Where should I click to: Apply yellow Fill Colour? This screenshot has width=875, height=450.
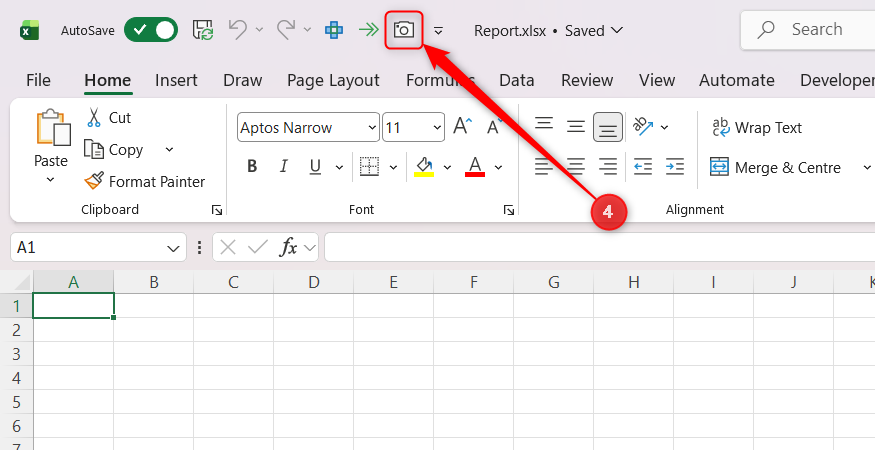[x=424, y=166]
